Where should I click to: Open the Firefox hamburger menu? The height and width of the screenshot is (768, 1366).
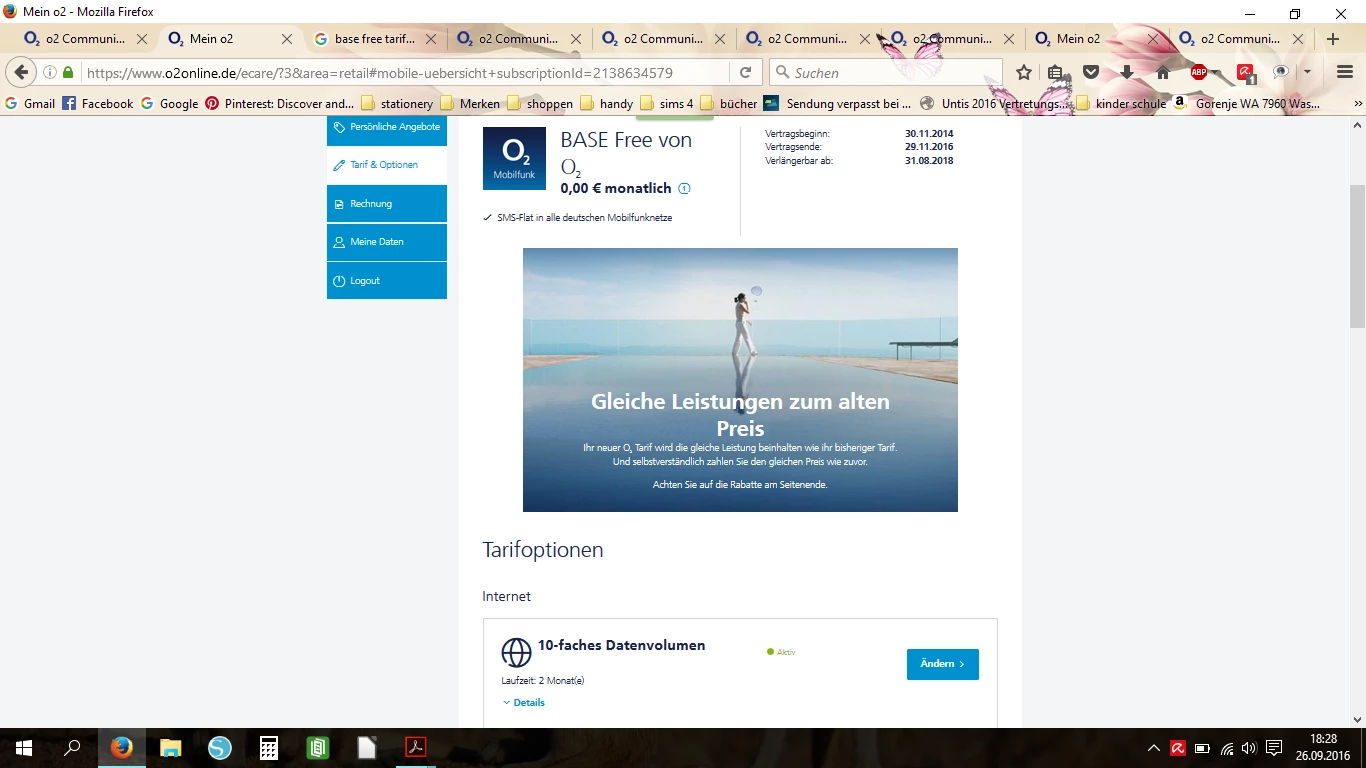pyautogui.click(x=1345, y=73)
